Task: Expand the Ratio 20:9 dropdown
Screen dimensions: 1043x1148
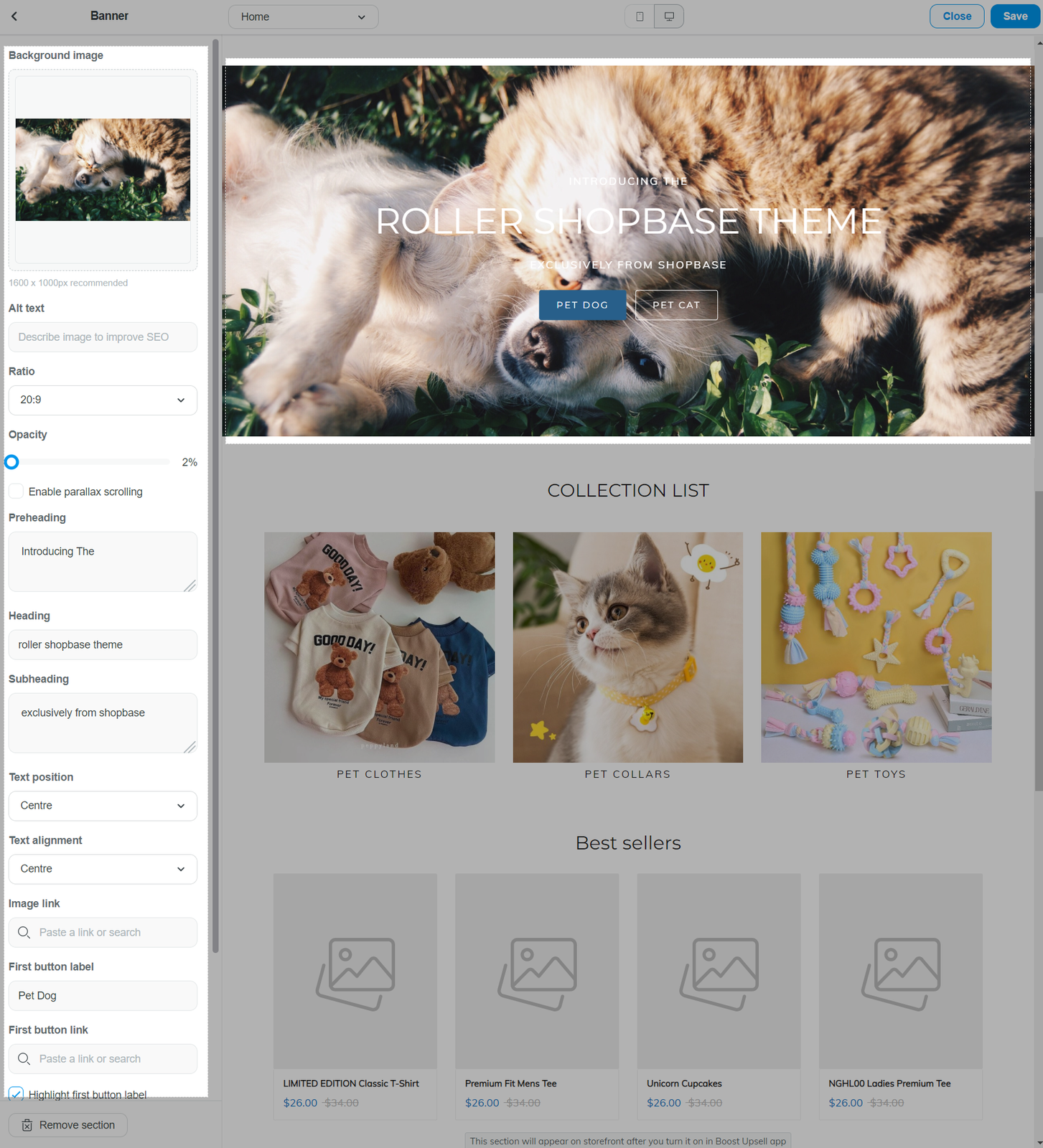Action: tap(103, 400)
